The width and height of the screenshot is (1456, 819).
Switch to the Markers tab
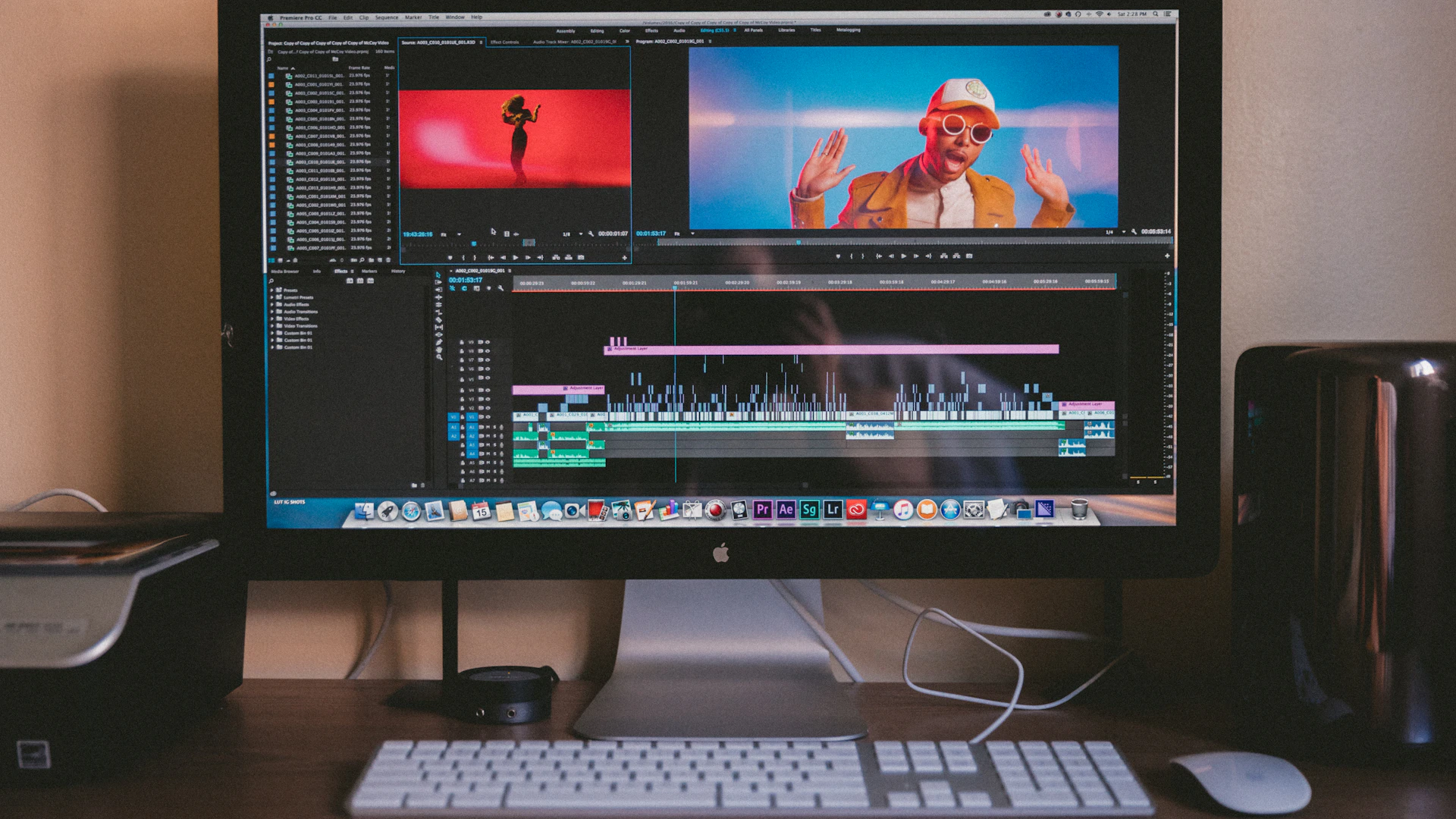tap(369, 271)
